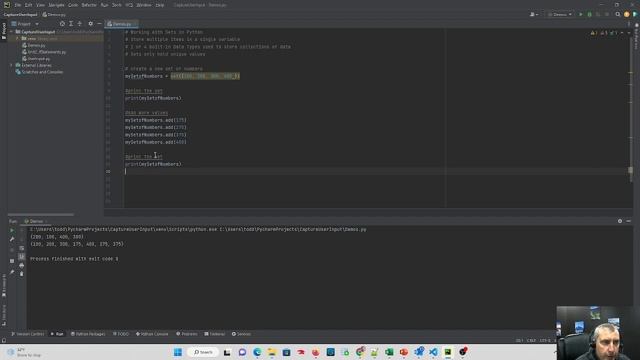This screenshot has width=640, height=360.
Task: Click the Demo.py breadcrumb
Action: click(54, 14)
